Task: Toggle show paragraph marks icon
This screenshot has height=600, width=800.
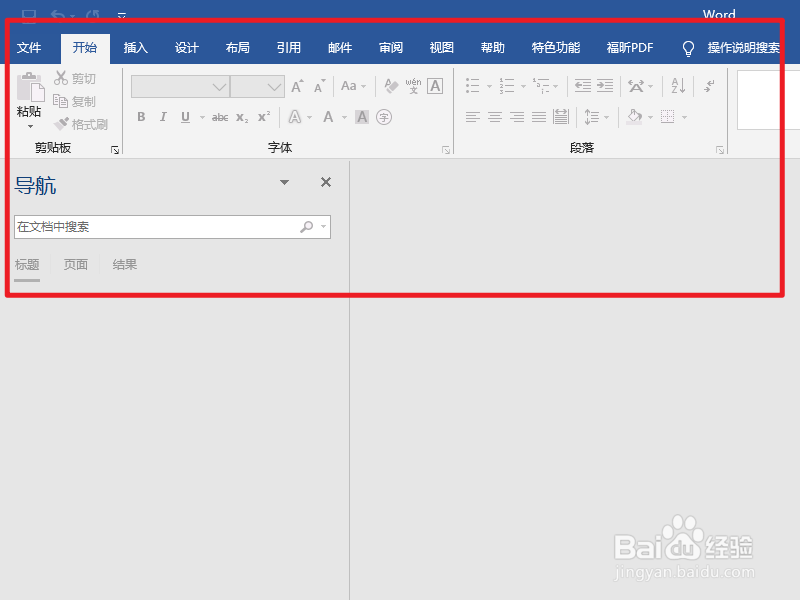Action: pos(709,86)
